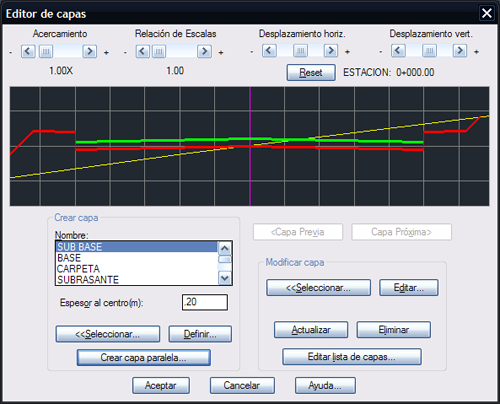Click left arrow of Desplazamiento horiz.
Image resolution: width=500 pixels, height=404 pixels.
pos(269,51)
